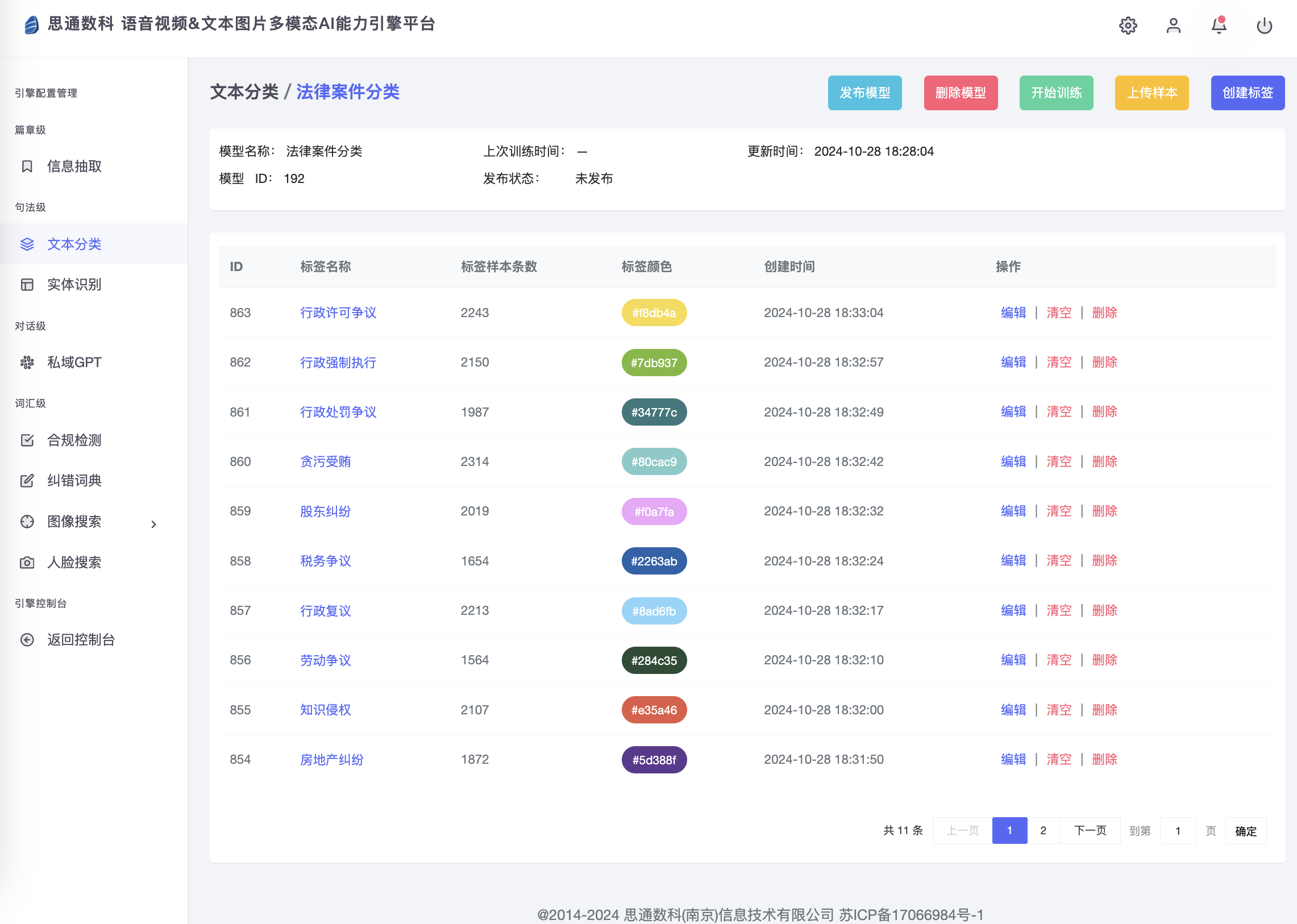1297x924 pixels.
Task: Open the 股东纠纷 label link
Action: point(325,511)
